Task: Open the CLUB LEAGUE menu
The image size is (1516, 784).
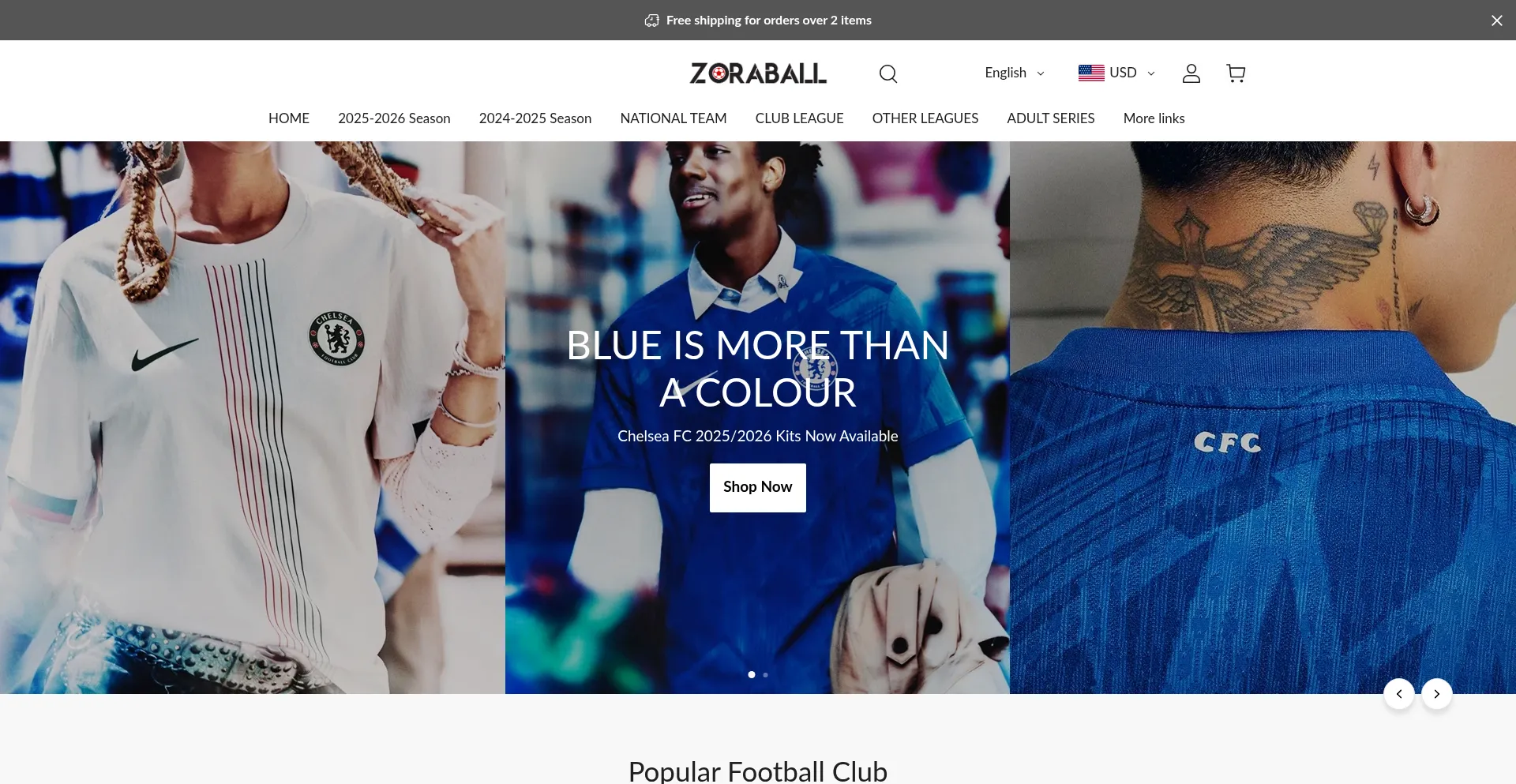Action: [x=799, y=118]
